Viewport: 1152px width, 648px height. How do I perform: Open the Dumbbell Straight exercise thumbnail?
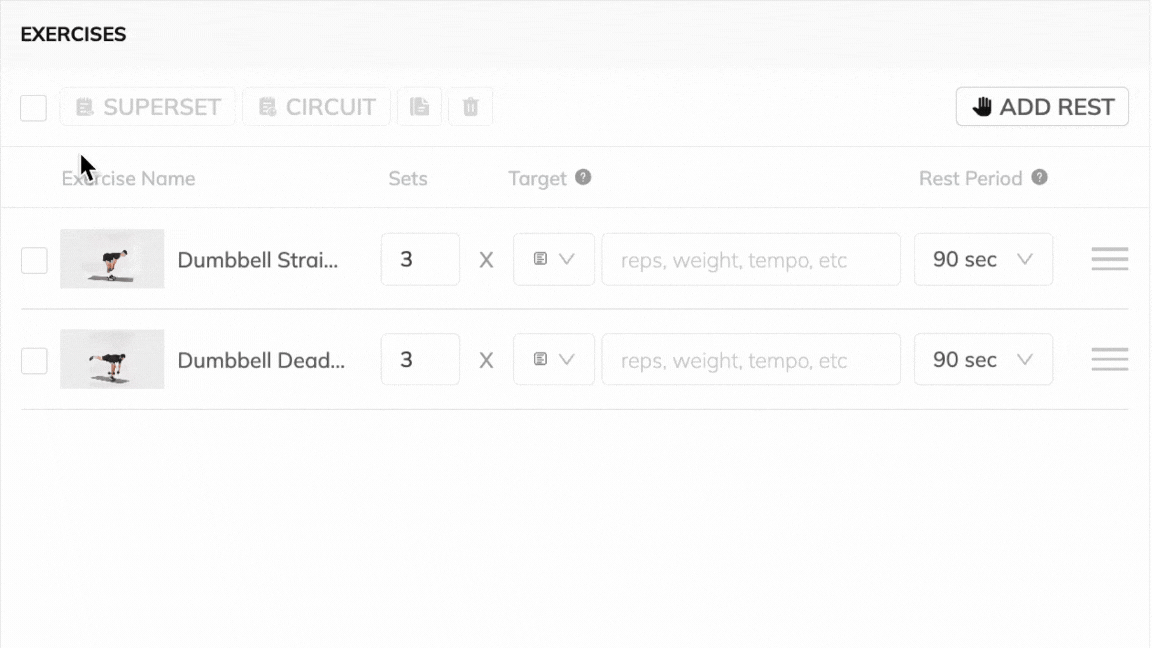coord(112,259)
